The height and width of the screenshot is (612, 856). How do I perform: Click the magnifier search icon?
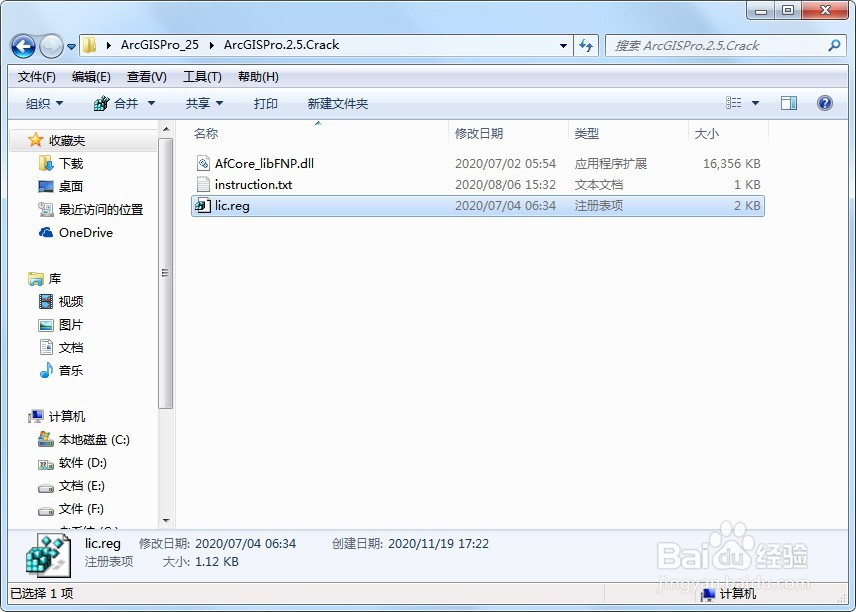point(834,45)
